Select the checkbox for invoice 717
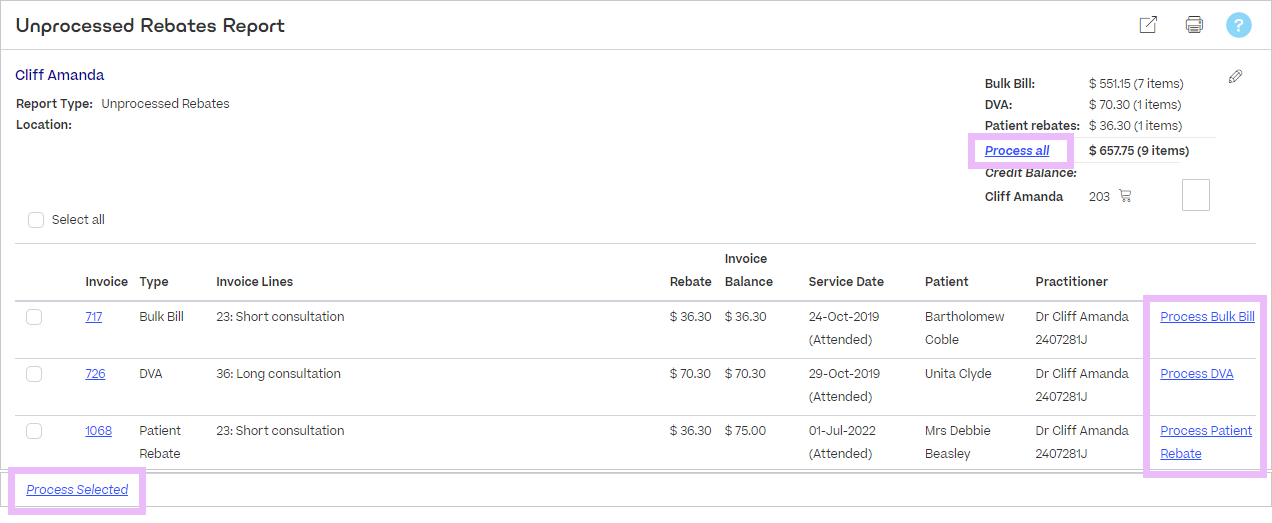This screenshot has width=1272, height=523. (x=34, y=317)
